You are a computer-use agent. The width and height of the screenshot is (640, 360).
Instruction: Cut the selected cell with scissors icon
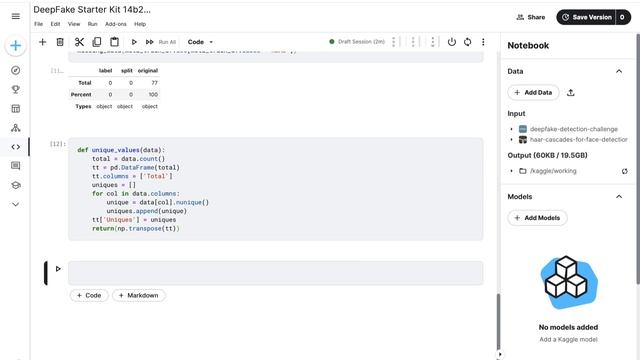pos(79,42)
